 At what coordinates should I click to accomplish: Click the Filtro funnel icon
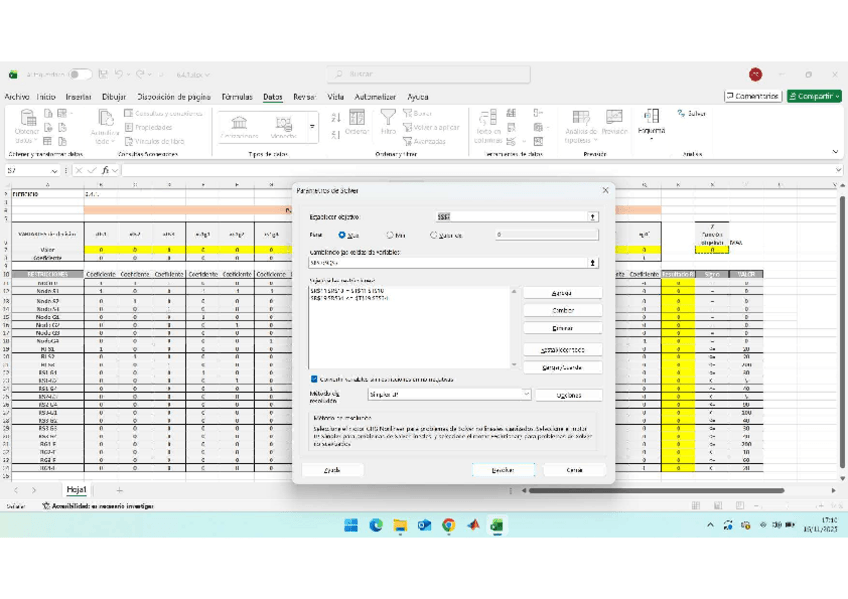coord(388,120)
